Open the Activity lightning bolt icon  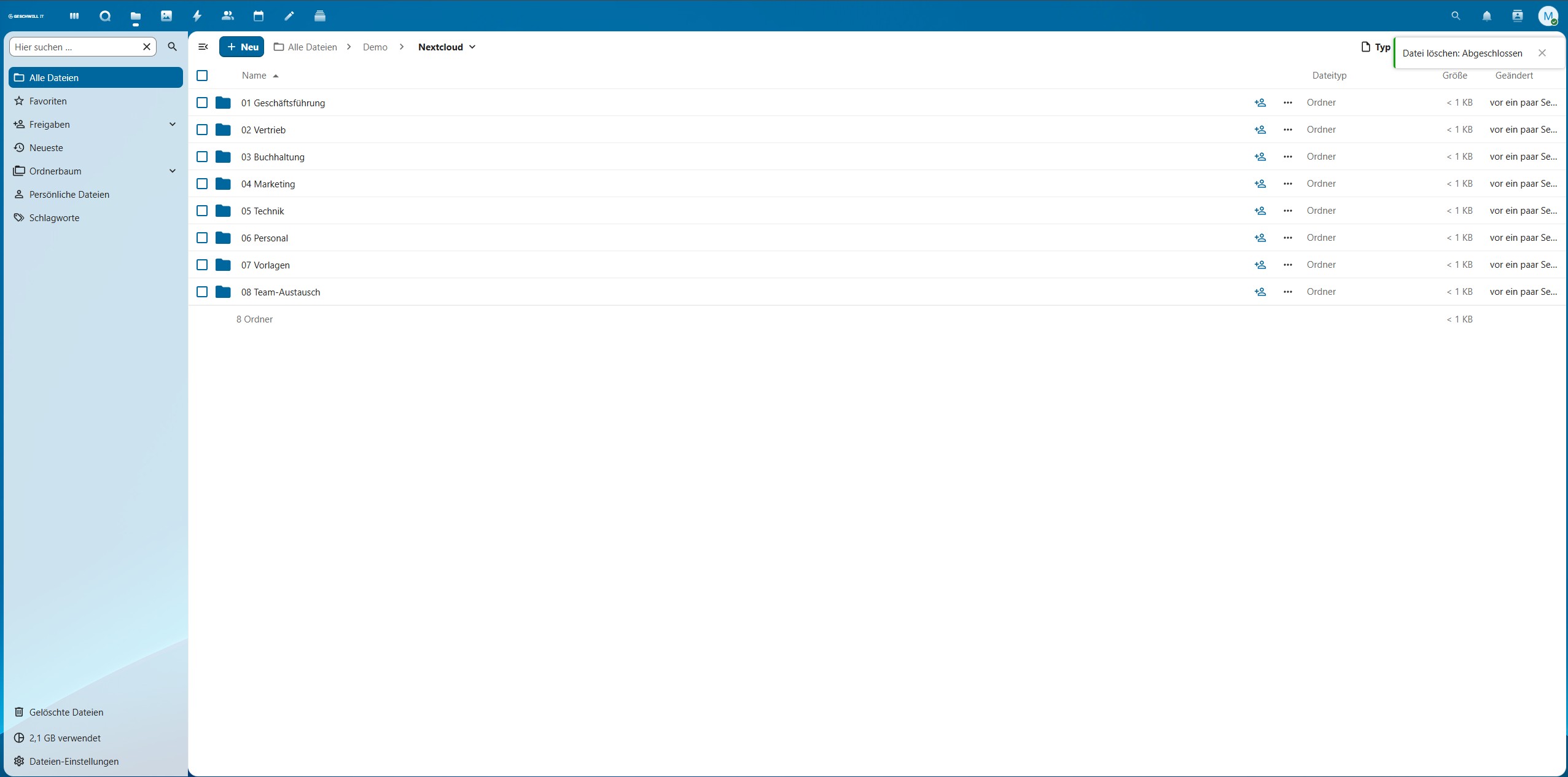click(x=197, y=16)
